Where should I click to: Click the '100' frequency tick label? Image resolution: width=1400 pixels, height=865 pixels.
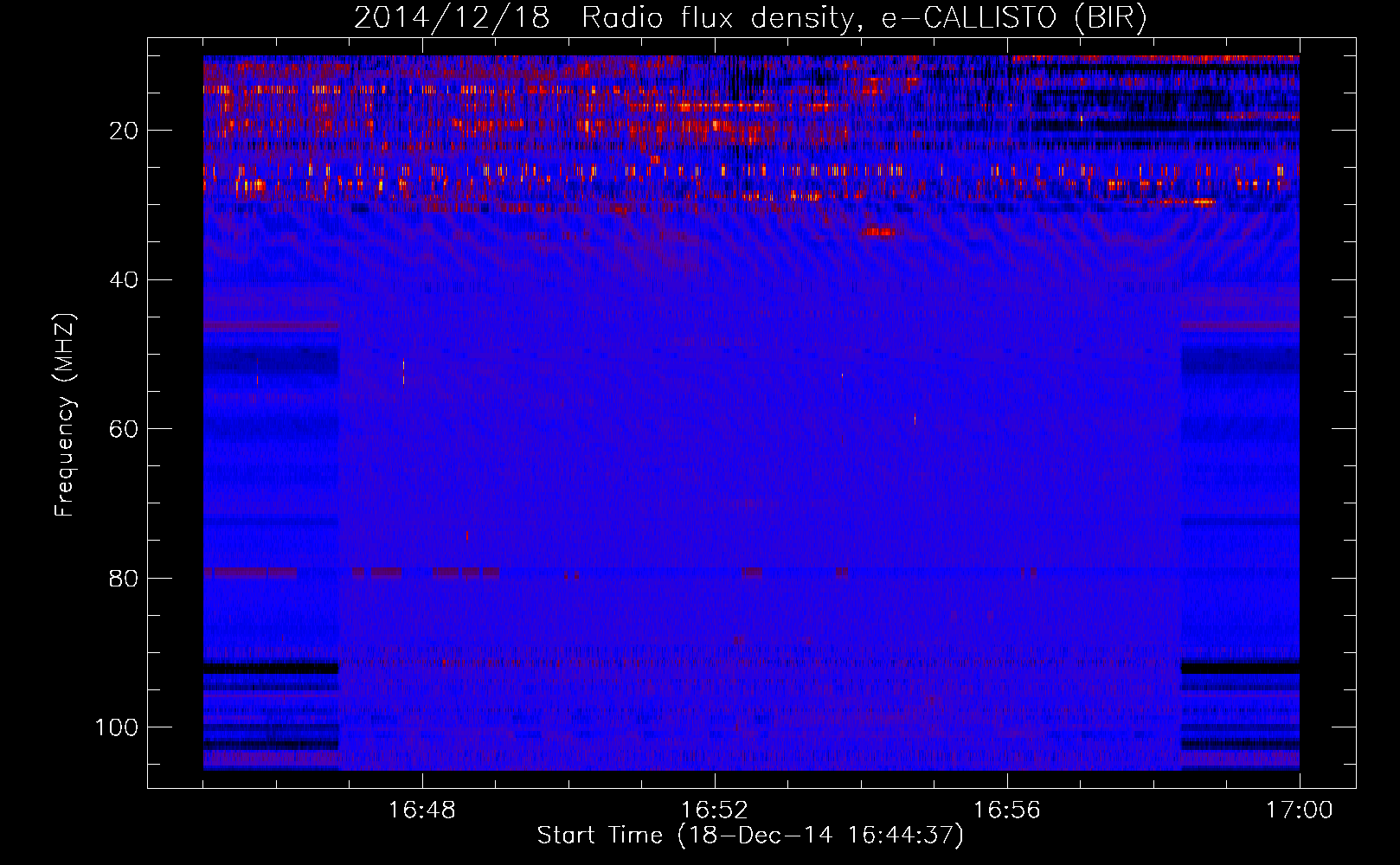[x=117, y=727]
